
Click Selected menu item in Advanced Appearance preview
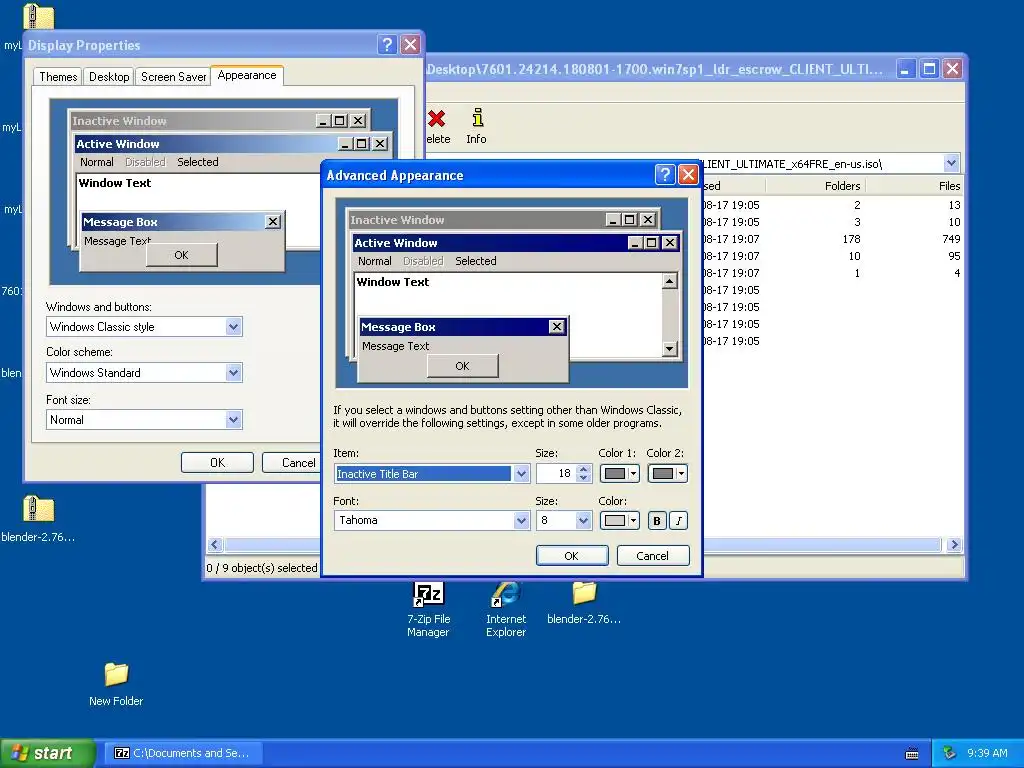tap(475, 261)
